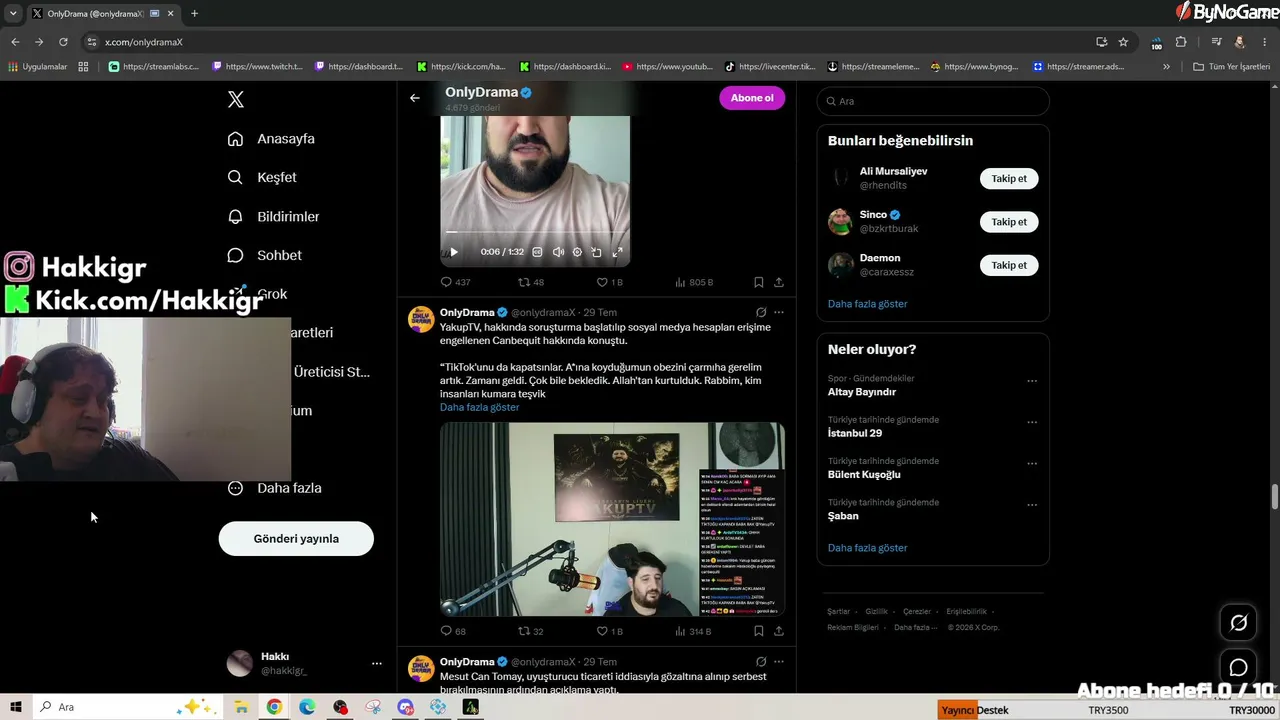Open the X logo home link
The image size is (1280, 720).
click(x=236, y=99)
